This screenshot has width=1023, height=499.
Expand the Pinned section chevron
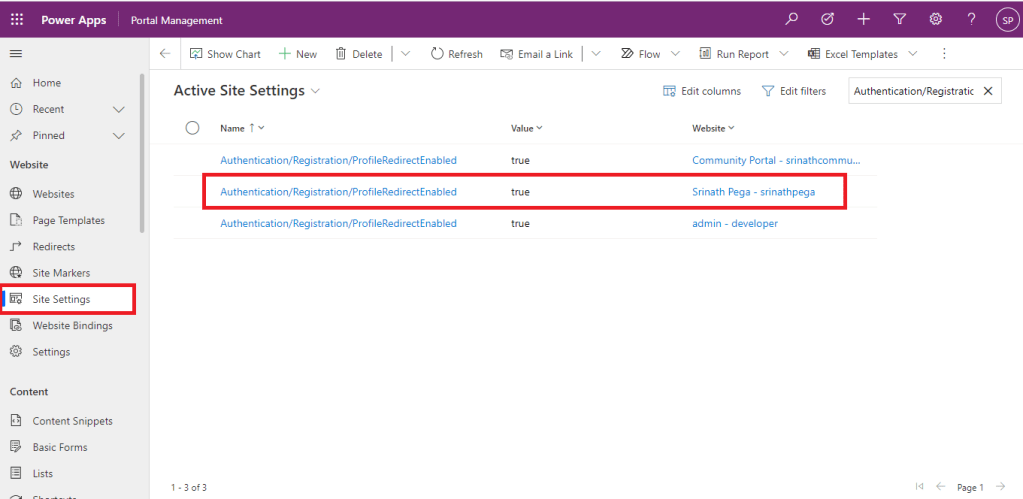(x=119, y=135)
